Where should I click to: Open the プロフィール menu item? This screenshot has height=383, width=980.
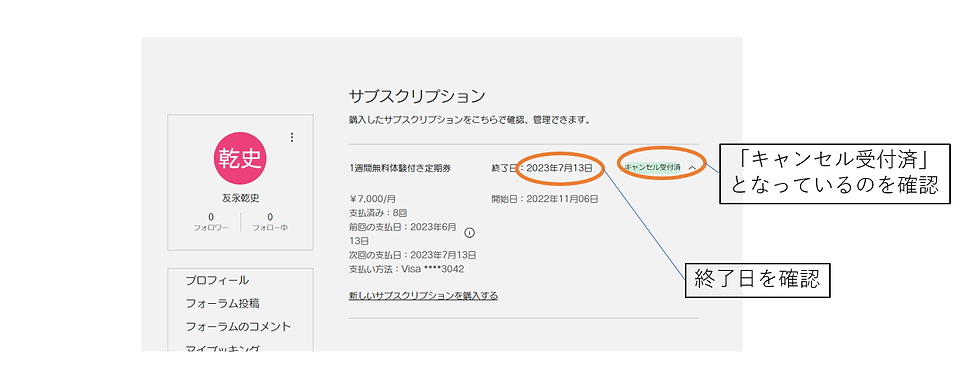tap(217, 281)
